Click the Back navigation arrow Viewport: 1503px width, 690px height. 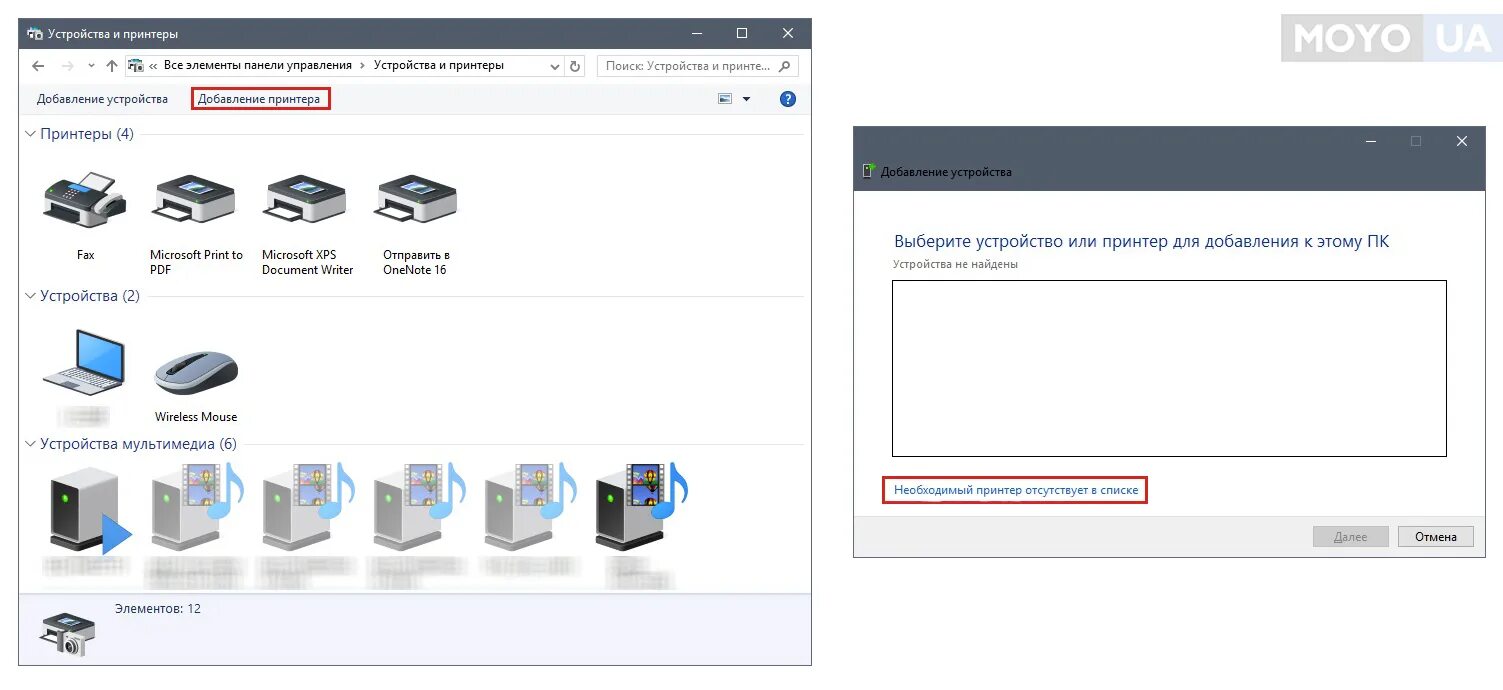[x=38, y=66]
